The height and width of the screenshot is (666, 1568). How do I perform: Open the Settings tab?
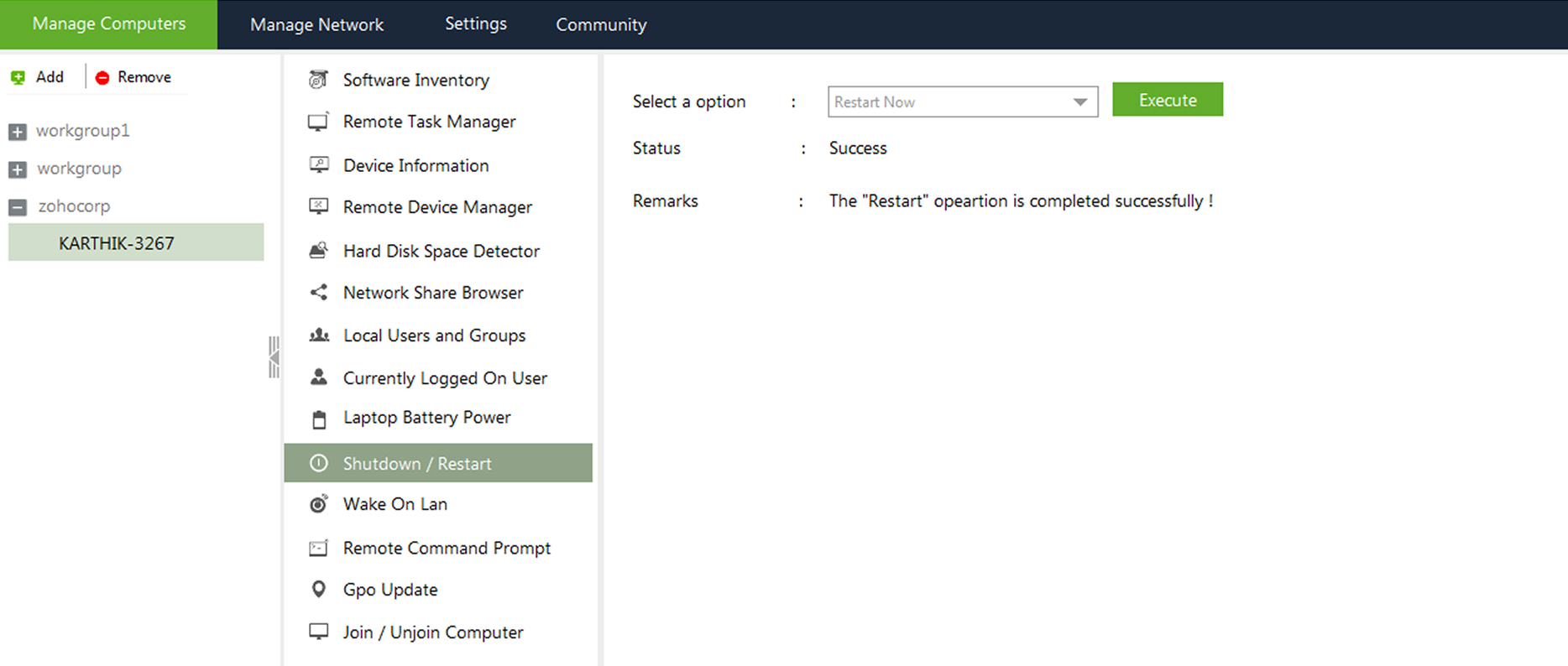coord(475,23)
